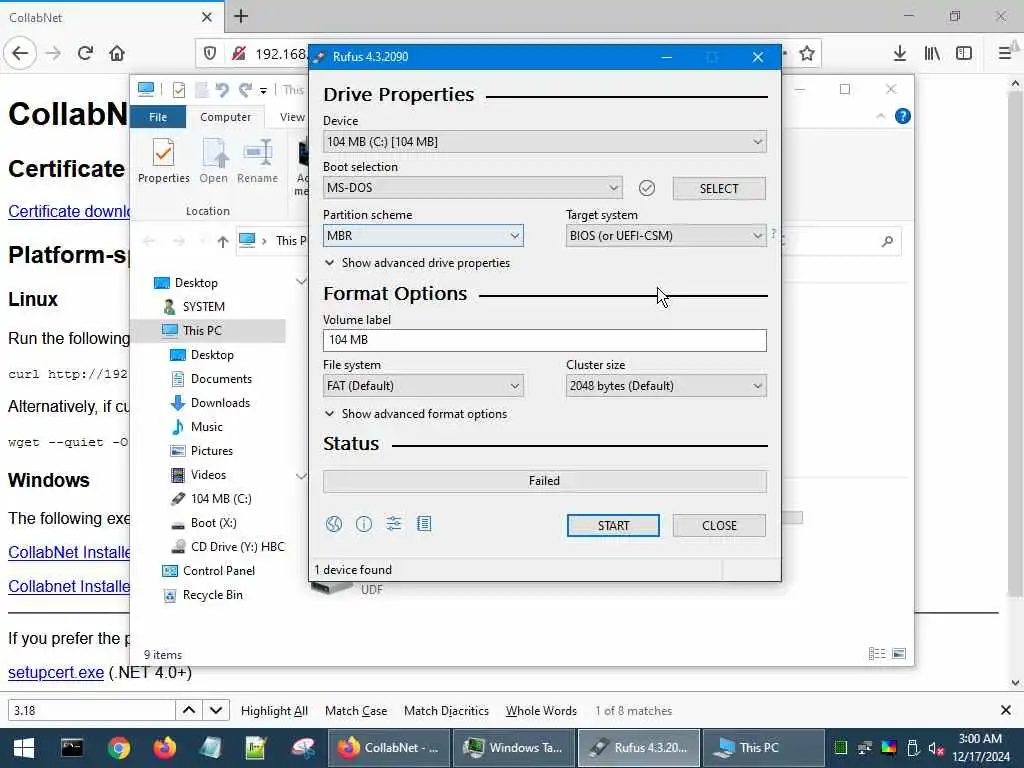Click the START button in Rufus

(x=613, y=526)
